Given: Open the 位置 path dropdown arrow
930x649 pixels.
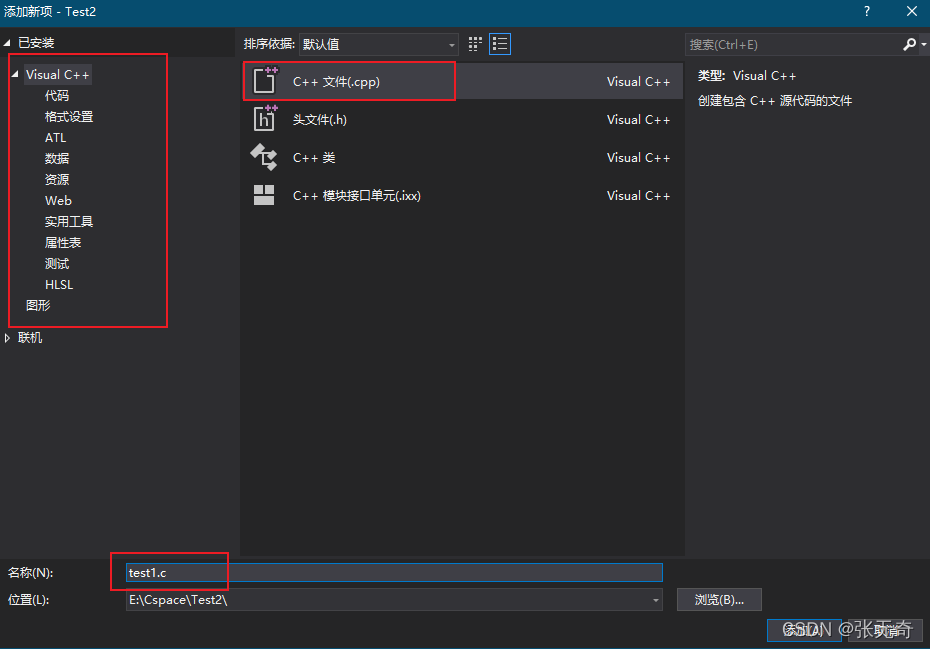Looking at the screenshot, I should point(655,600).
